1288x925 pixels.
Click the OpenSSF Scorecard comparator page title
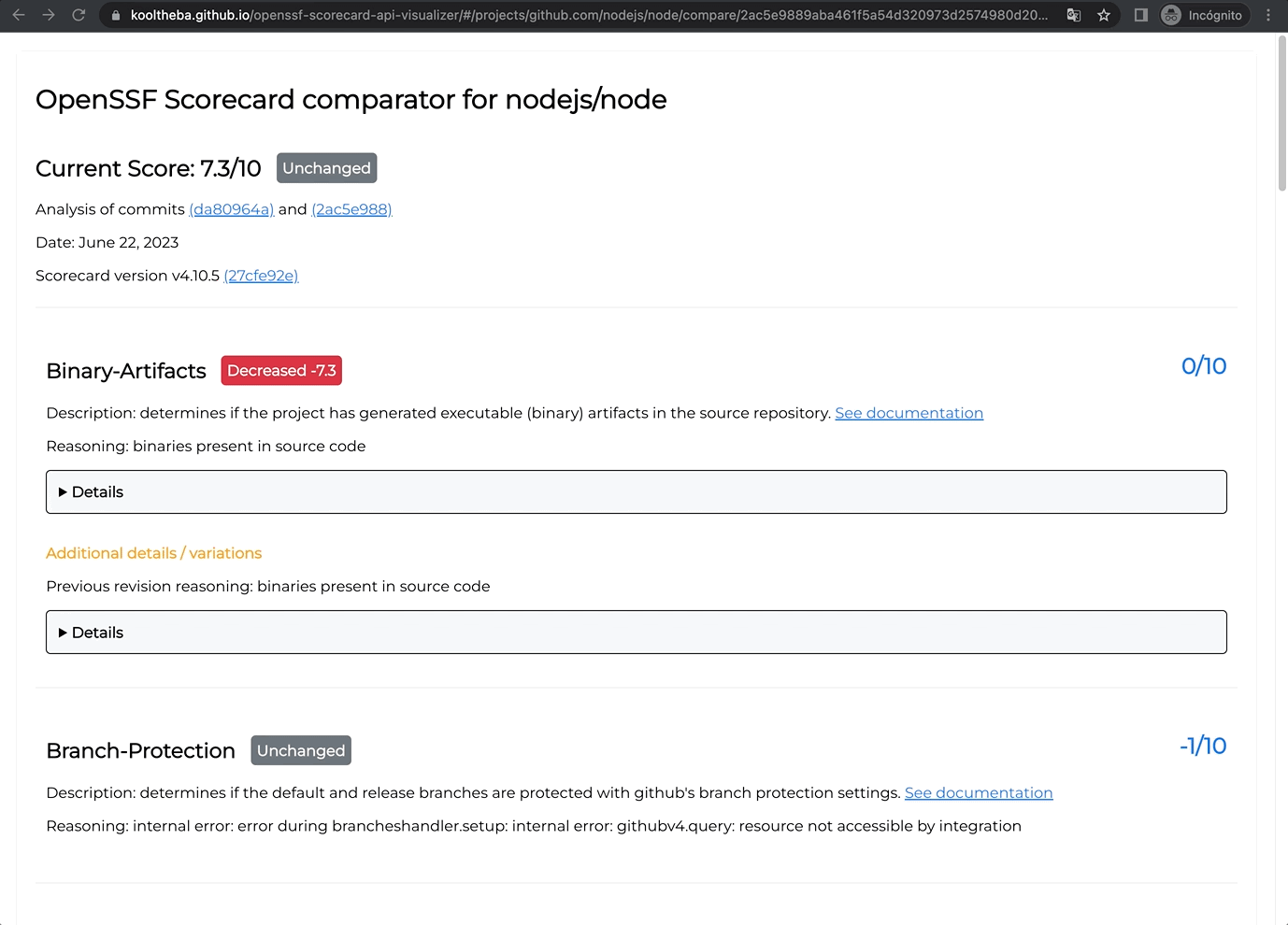click(x=351, y=99)
